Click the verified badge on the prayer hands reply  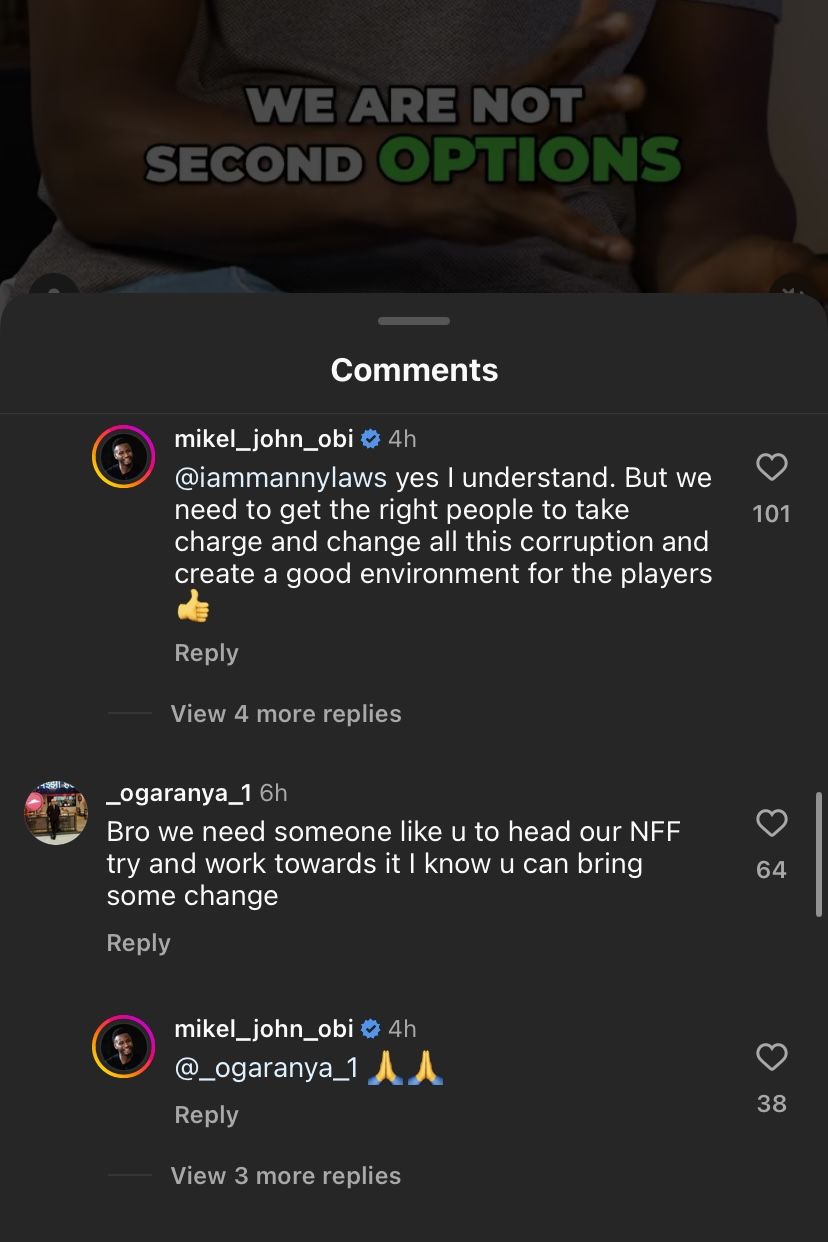371,1028
